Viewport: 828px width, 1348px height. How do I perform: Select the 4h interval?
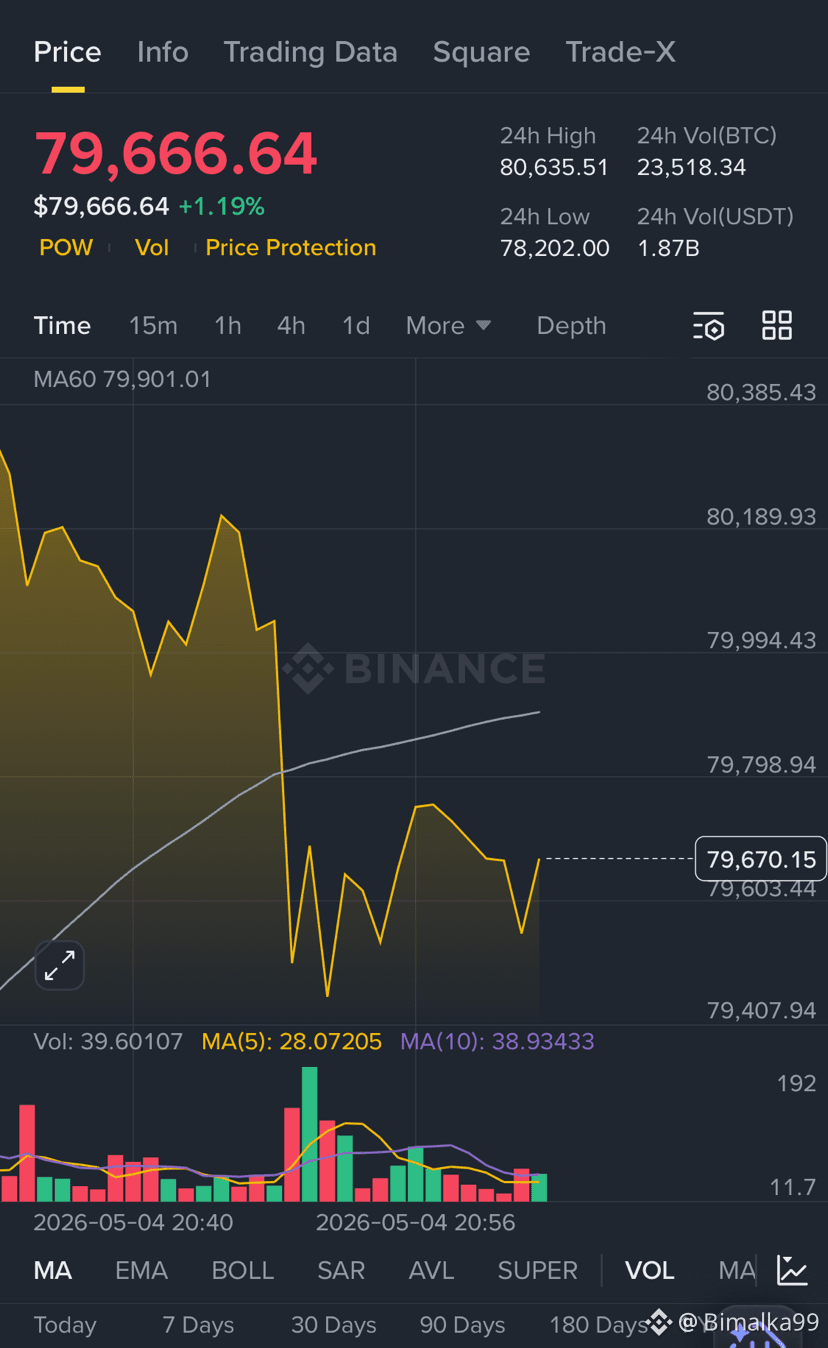pyautogui.click(x=291, y=326)
